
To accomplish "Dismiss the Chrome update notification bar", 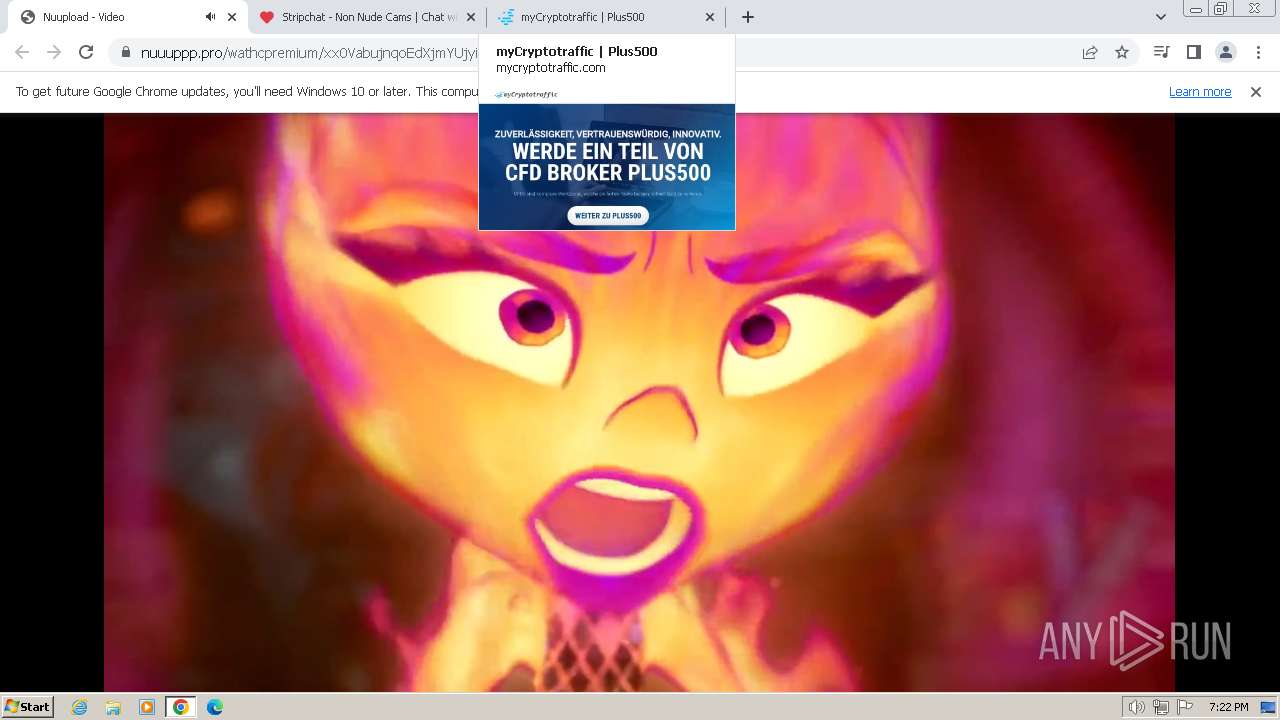I will coord(1256,91).
